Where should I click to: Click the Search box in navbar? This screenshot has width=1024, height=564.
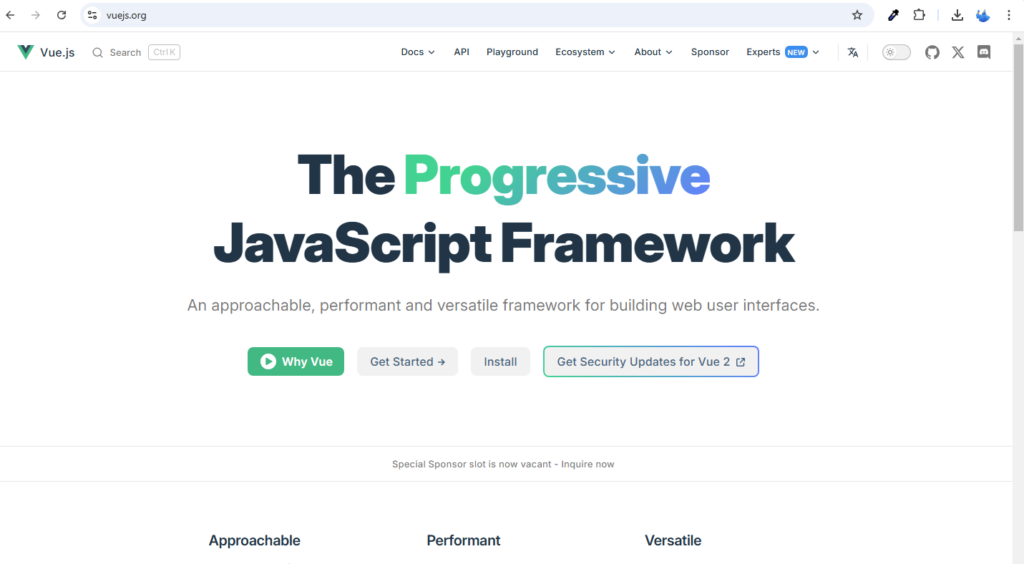click(136, 52)
